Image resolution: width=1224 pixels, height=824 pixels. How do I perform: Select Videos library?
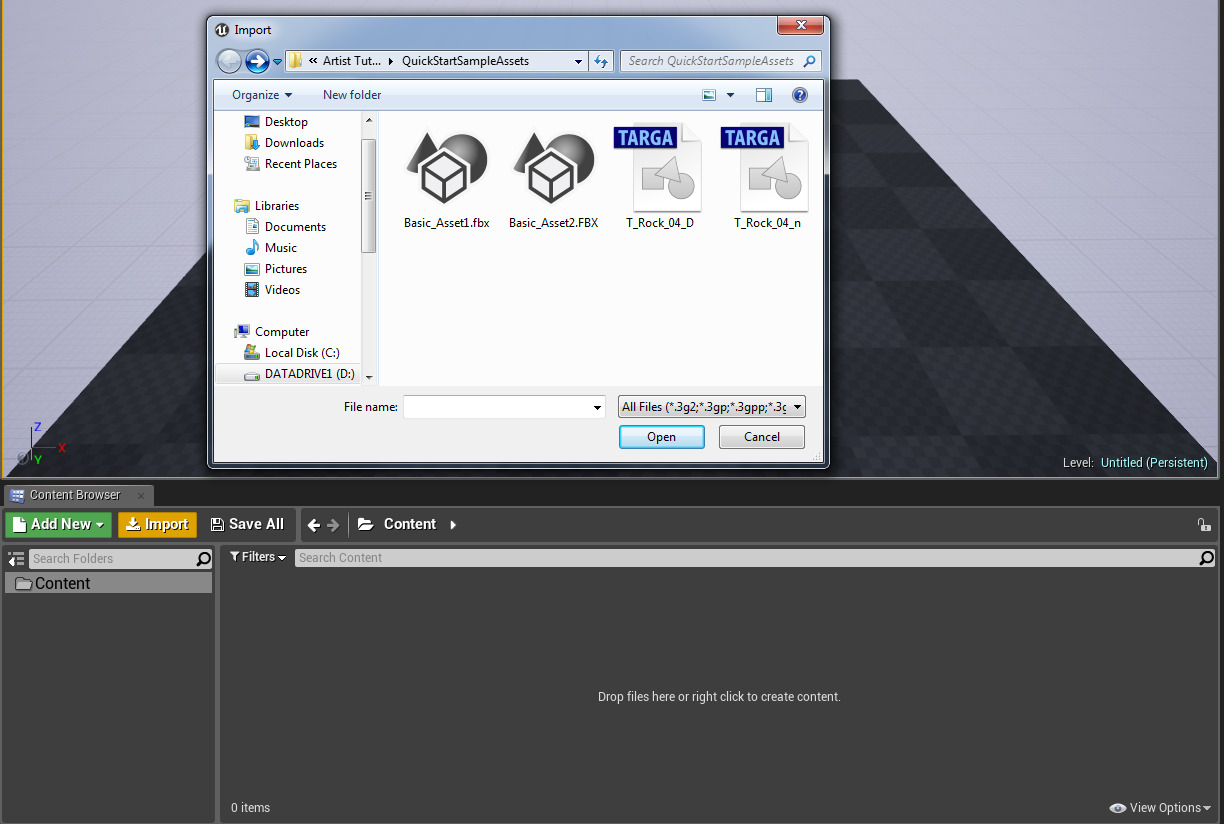click(273, 290)
